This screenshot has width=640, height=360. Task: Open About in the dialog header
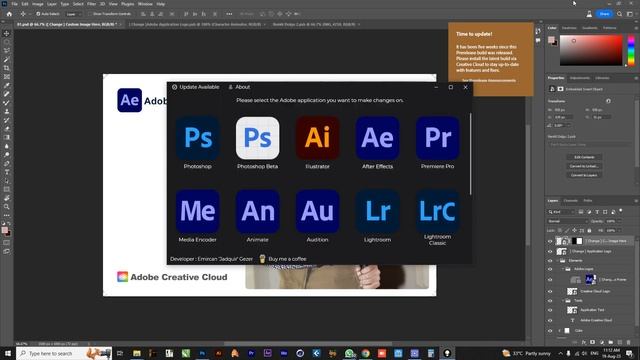point(239,87)
